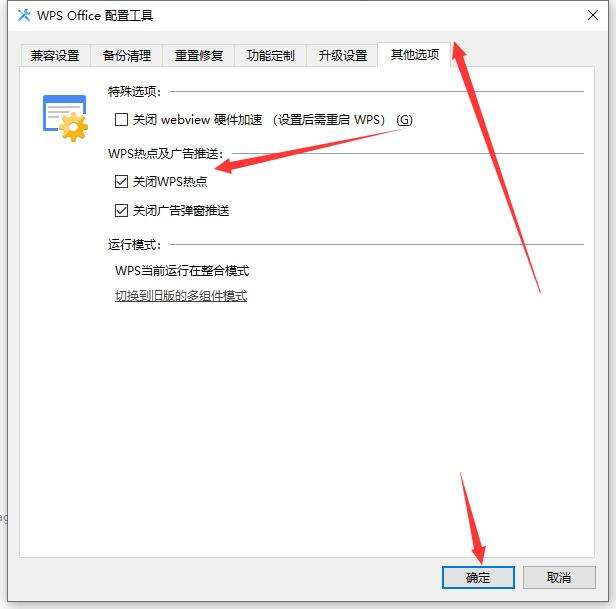Open the 备份清理 tab
Image resolution: width=616 pixels, height=609 pixels.
[126, 55]
